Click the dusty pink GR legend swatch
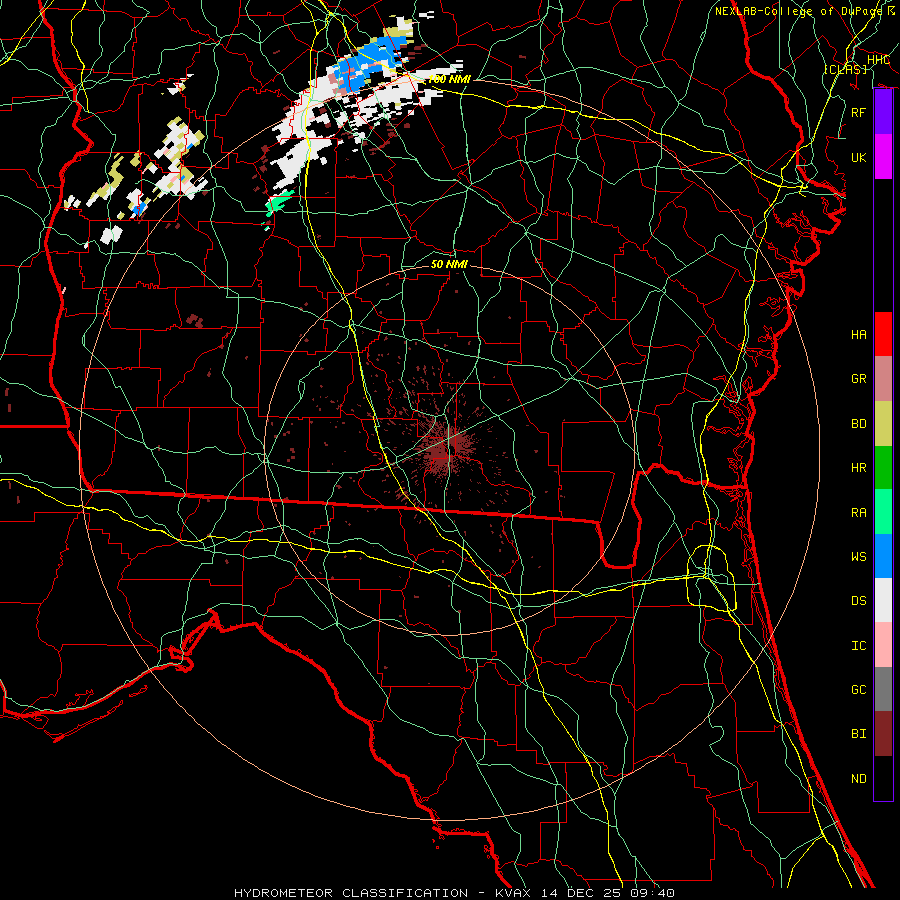Screen dimensions: 900x900 pyautogui.click(x=883, y=379)
